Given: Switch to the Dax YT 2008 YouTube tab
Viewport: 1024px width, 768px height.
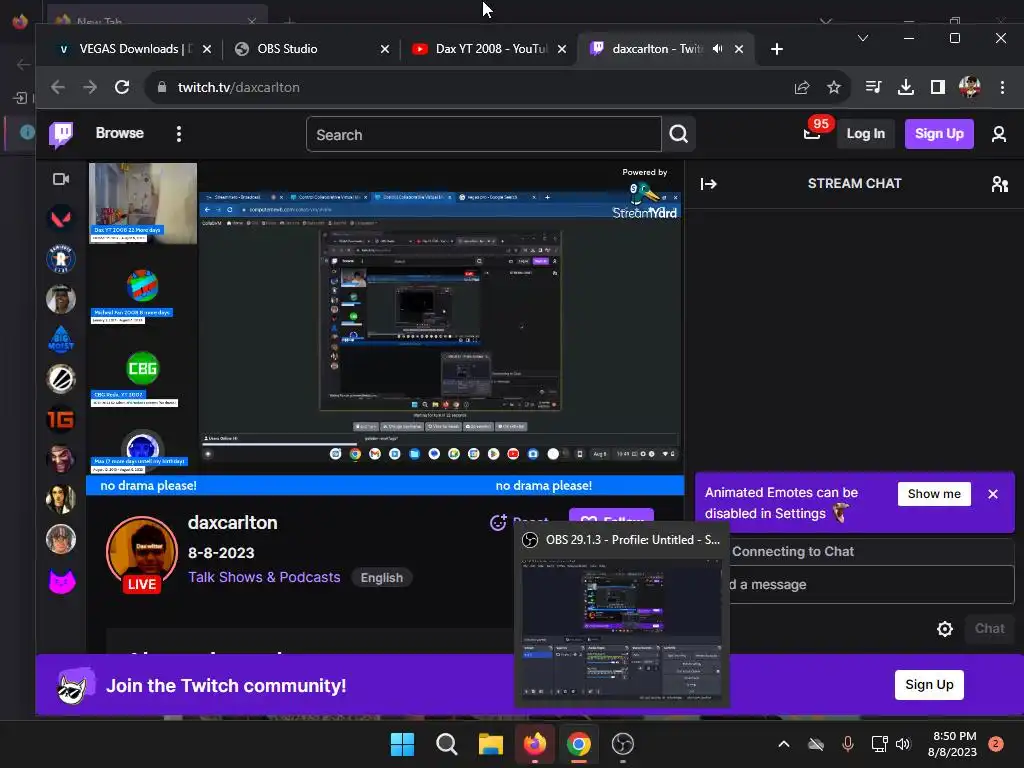Looking at the screenshot, I should (489, 49).
